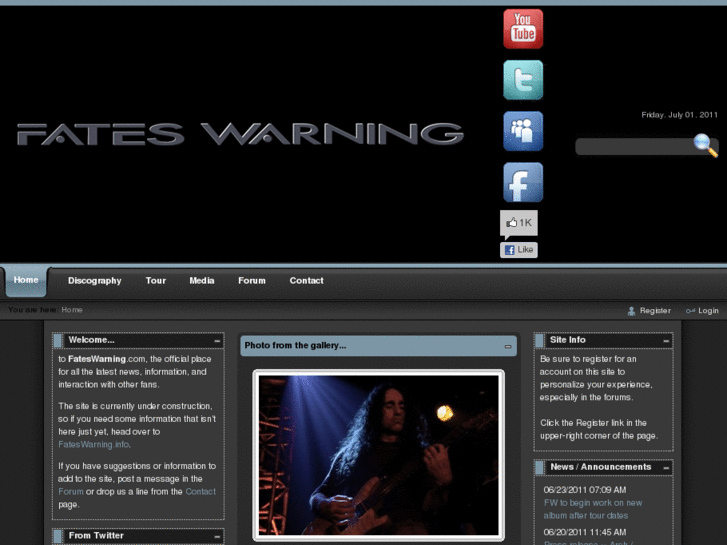This screenshot has width=727, height=545.
Task: Click the Fates Warning logo banner
Action: tap(240, 134)
